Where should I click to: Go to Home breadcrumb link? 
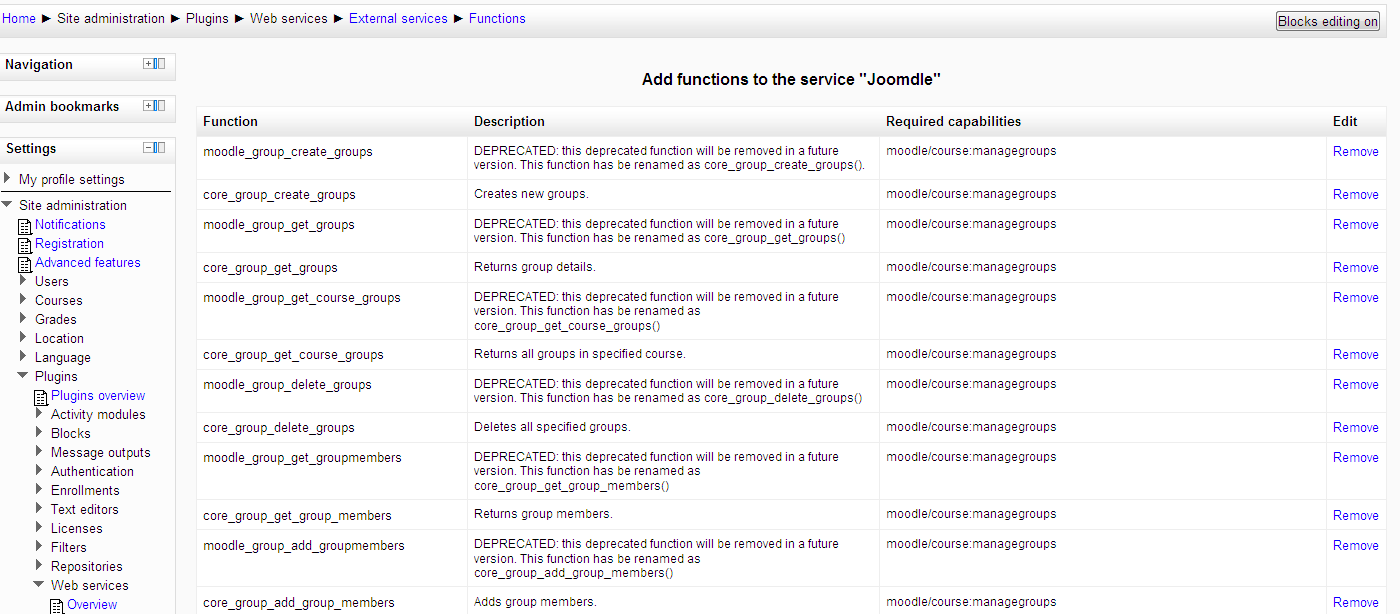click(x=19, y=18)
